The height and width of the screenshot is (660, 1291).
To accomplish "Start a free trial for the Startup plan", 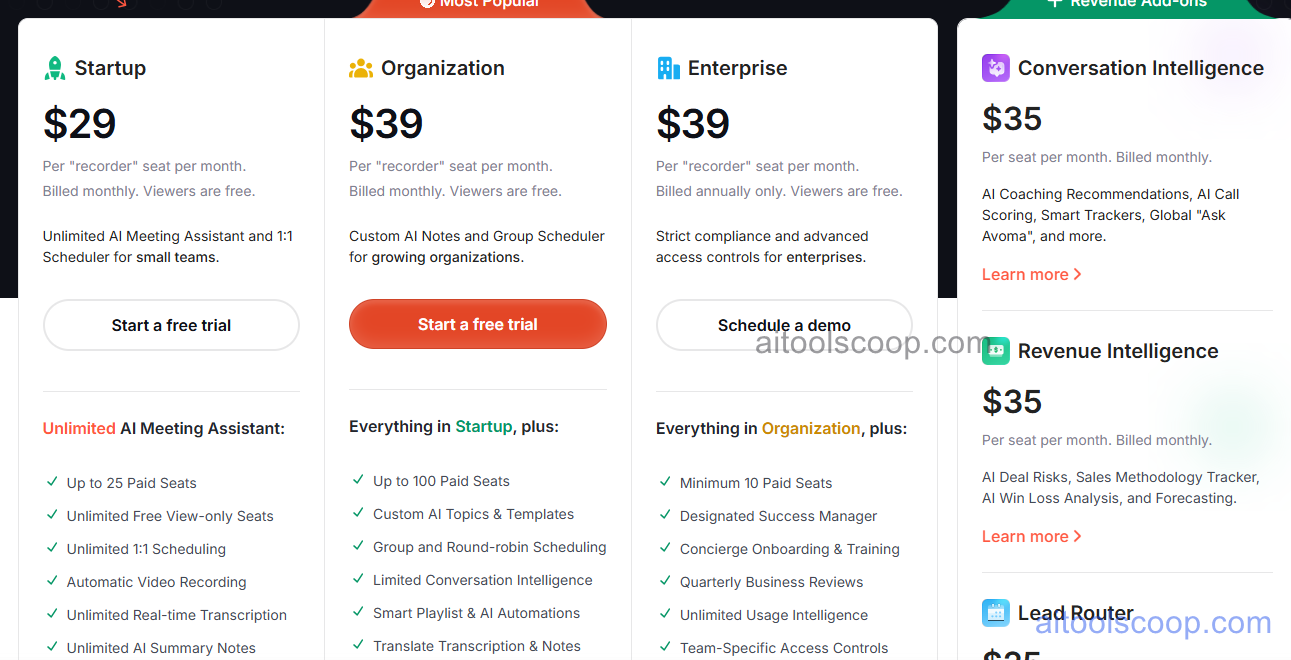I will (170, 325).
